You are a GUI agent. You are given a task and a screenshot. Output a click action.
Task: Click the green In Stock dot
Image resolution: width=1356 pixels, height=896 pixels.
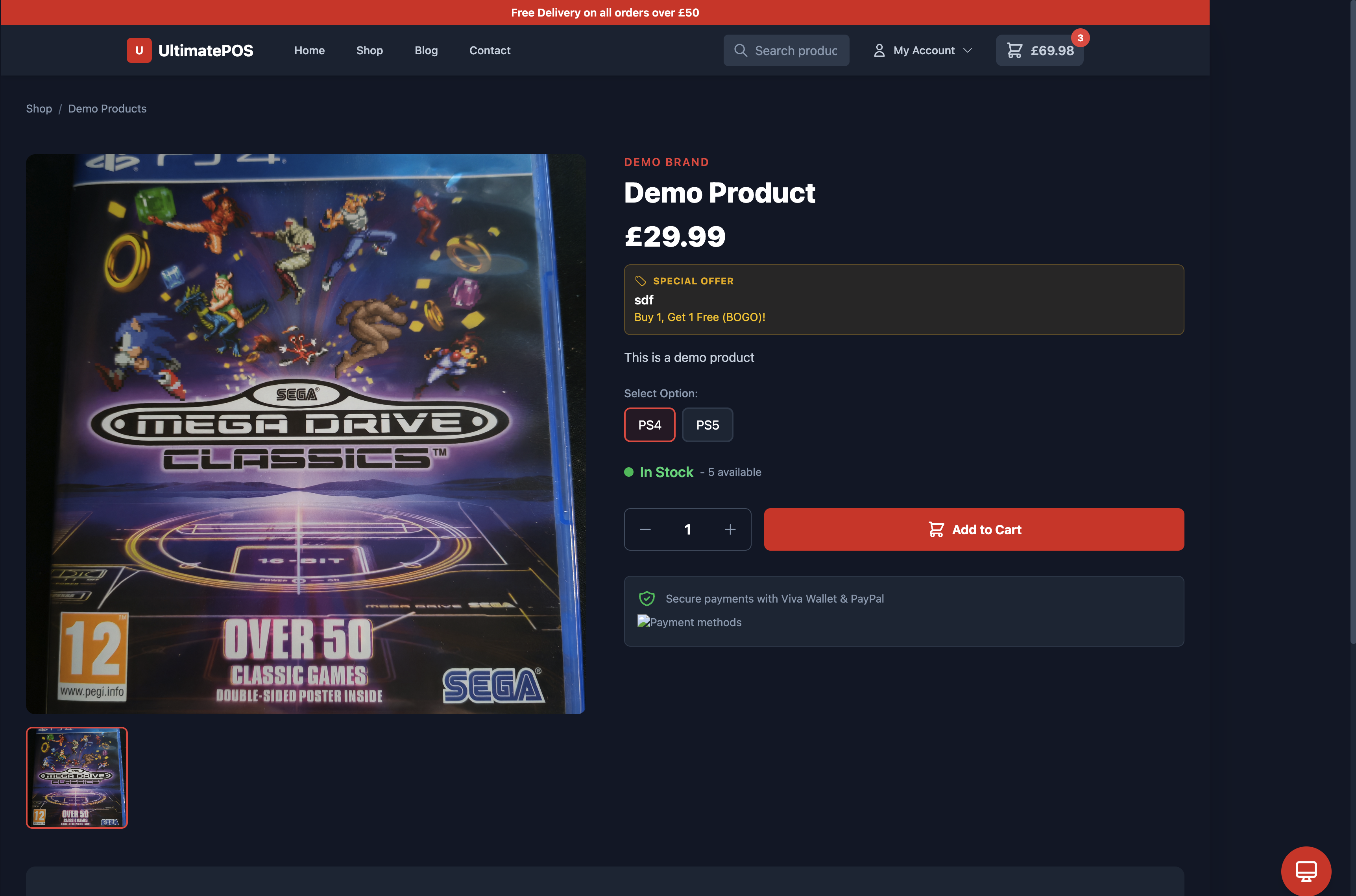tap(629, 472)
